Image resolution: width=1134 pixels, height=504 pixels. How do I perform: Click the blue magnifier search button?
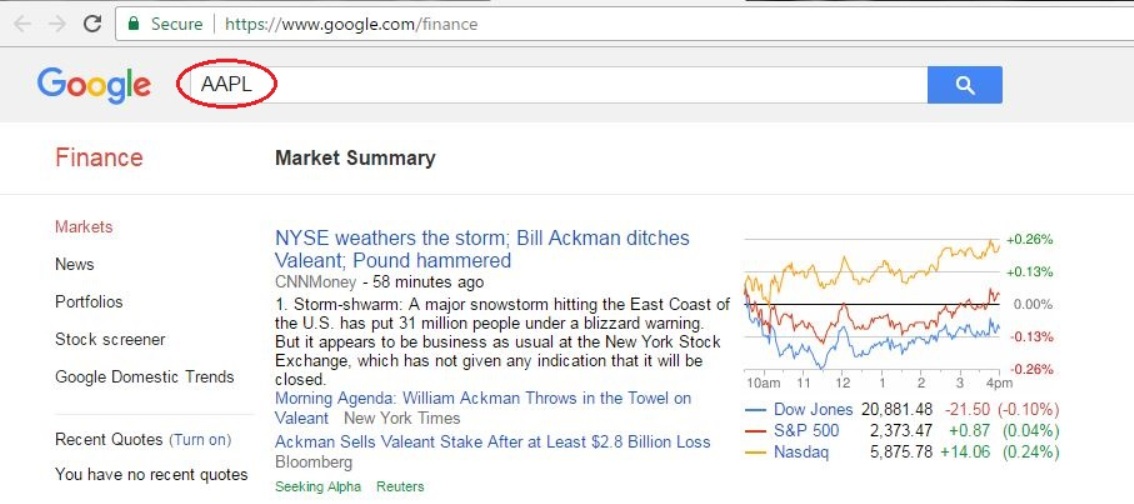pyautogui.click(x=964, y=85)
